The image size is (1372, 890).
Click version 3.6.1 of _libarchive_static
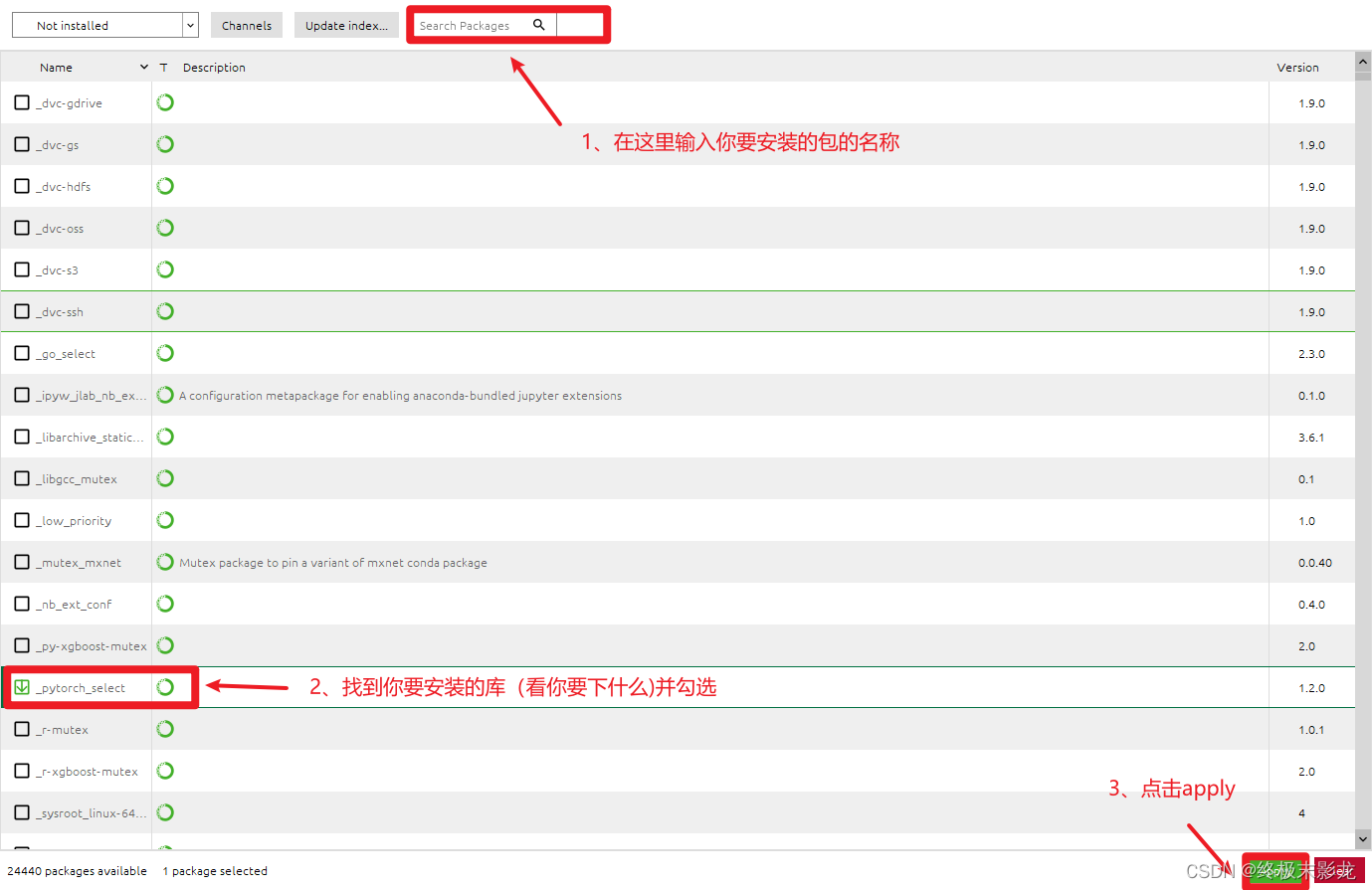click(x=1311, y=438)
